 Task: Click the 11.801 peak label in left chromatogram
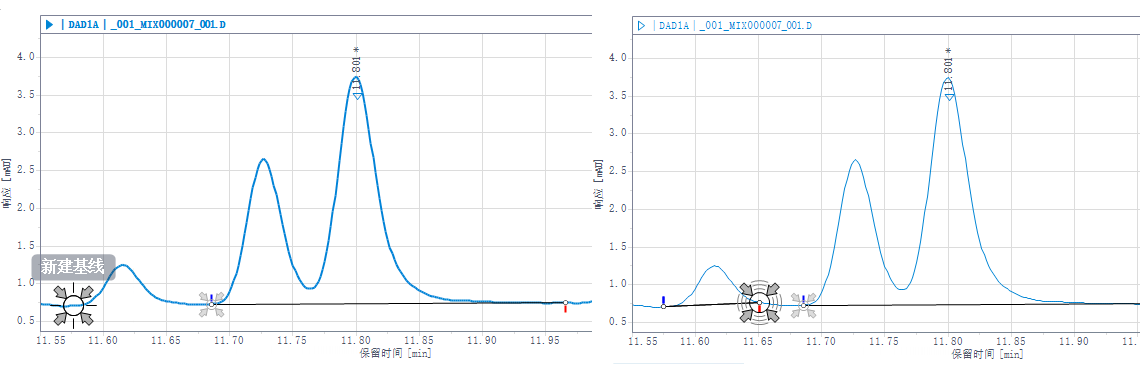click(x=356, y=68)
